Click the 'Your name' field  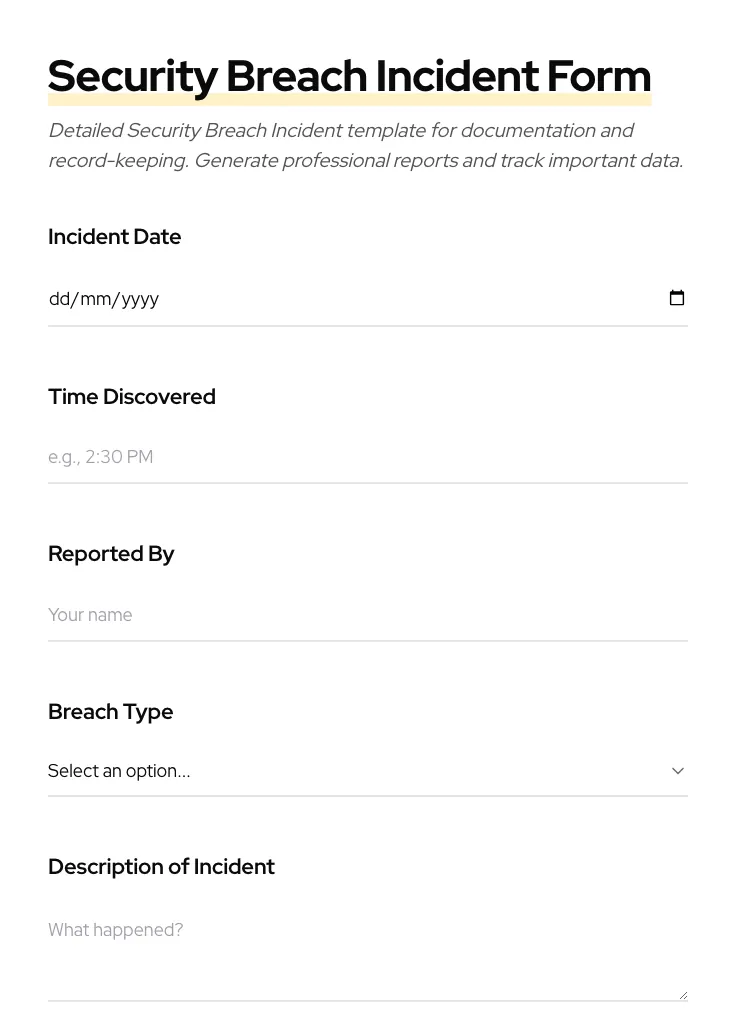pos(300,615)
